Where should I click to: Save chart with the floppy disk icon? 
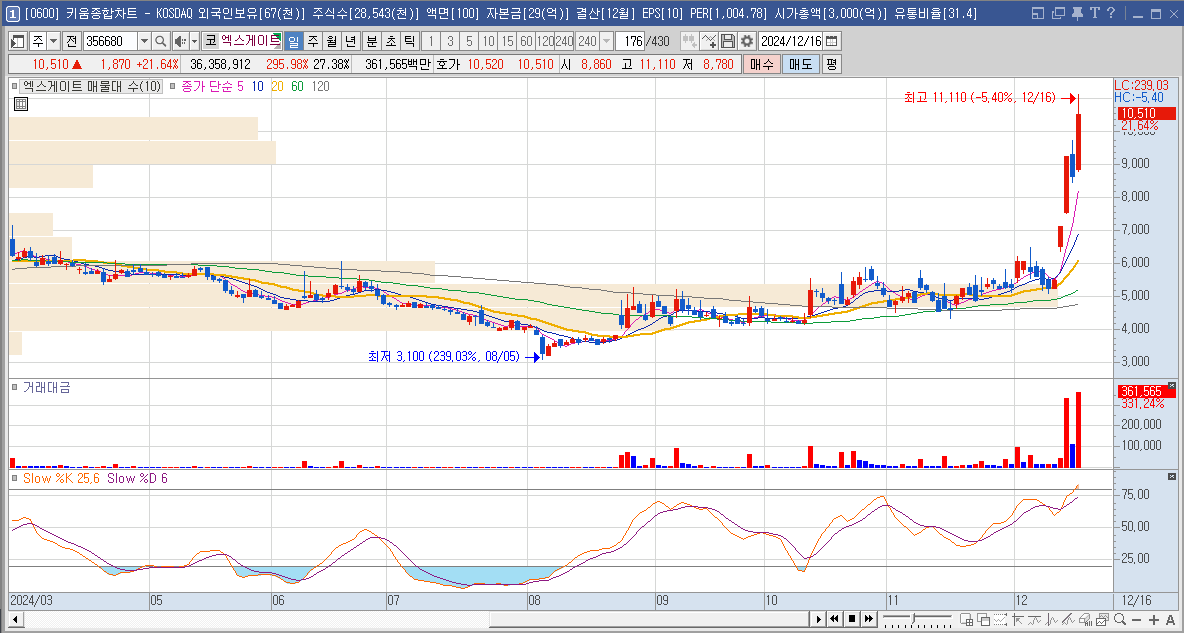[728, 41]
